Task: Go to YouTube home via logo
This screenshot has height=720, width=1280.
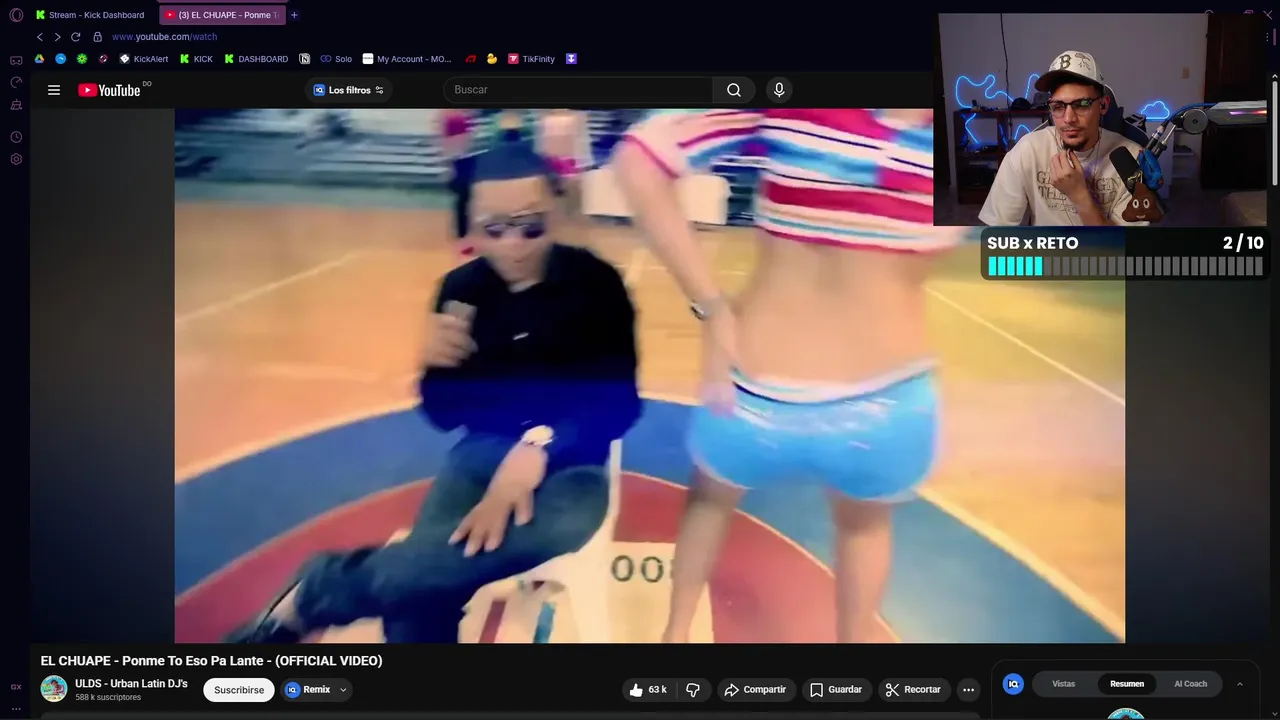Action: tap(109, 90)
